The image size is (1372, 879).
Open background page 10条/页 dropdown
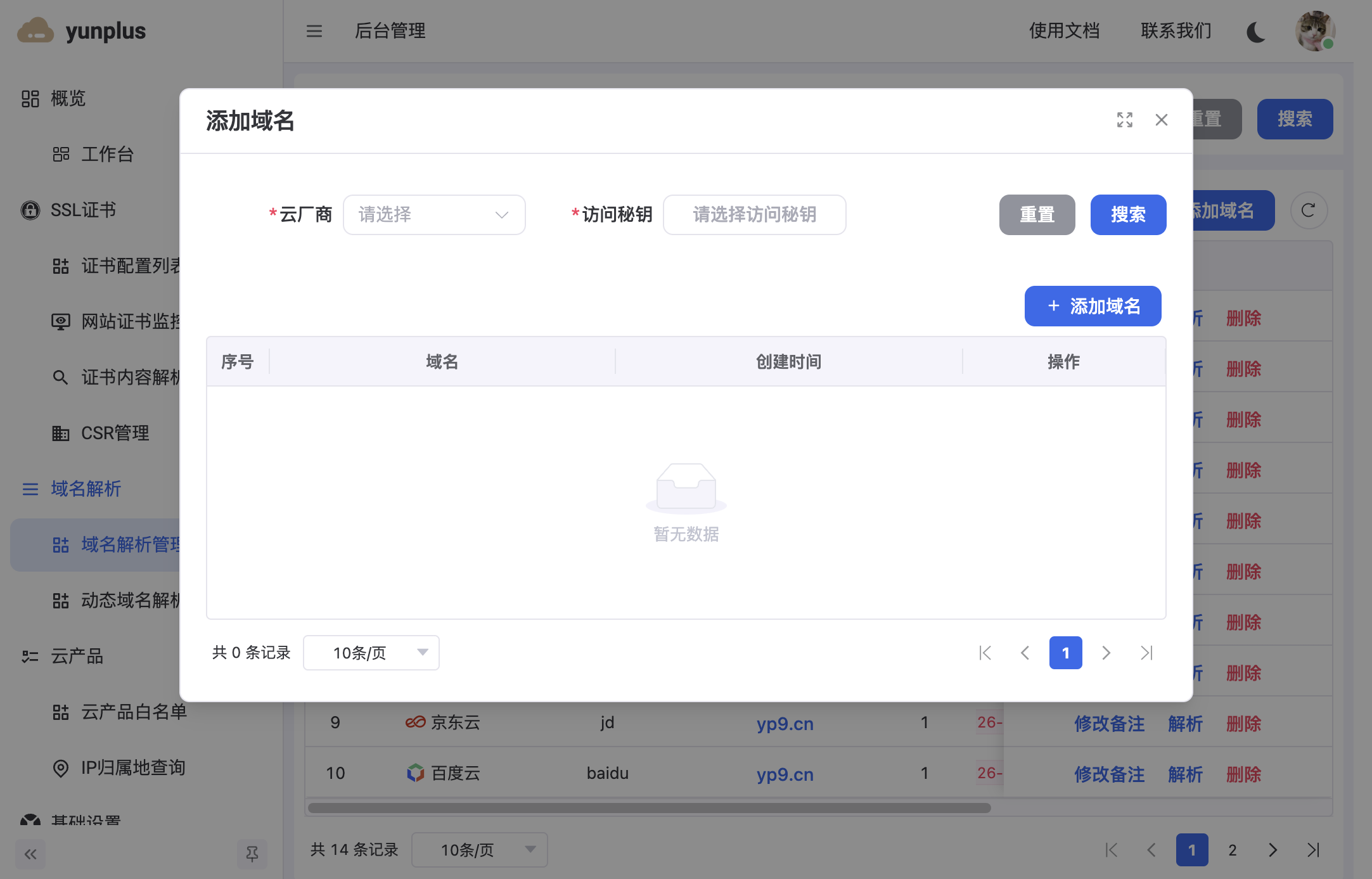[x=479, y=850]
